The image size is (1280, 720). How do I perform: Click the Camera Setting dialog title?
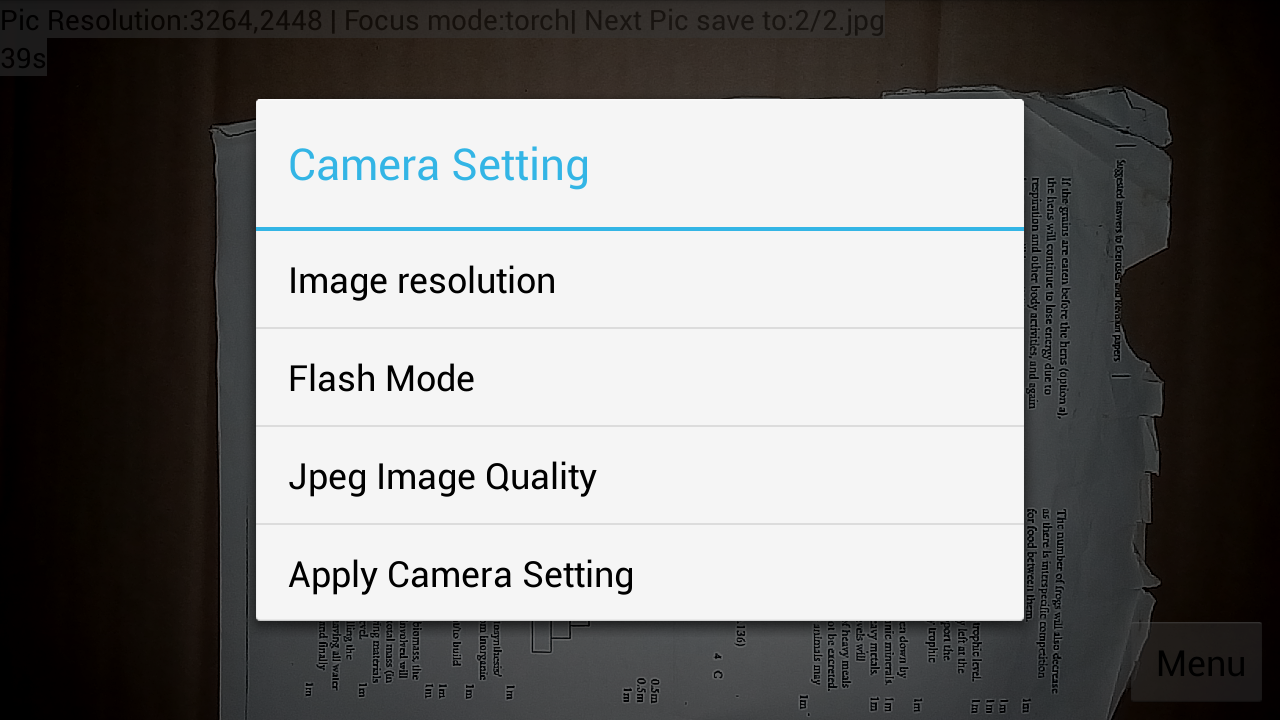438,165
